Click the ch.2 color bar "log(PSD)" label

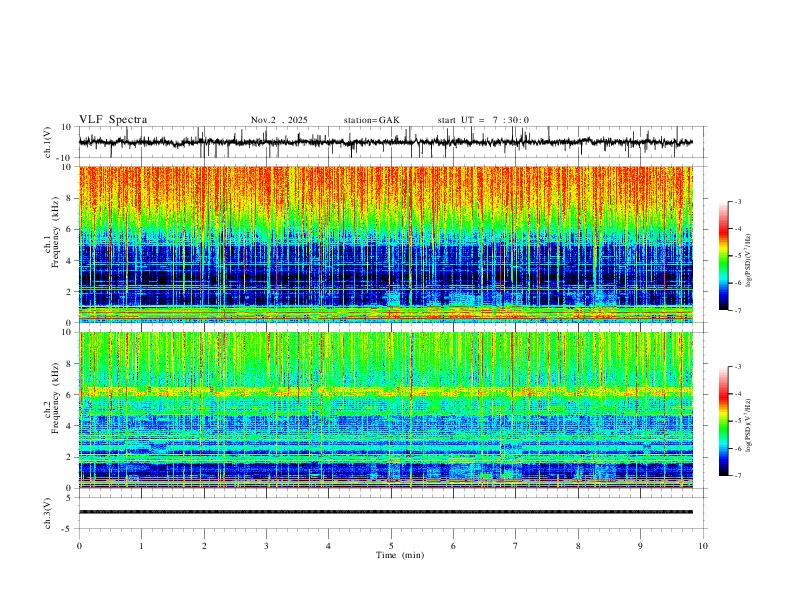749,426
